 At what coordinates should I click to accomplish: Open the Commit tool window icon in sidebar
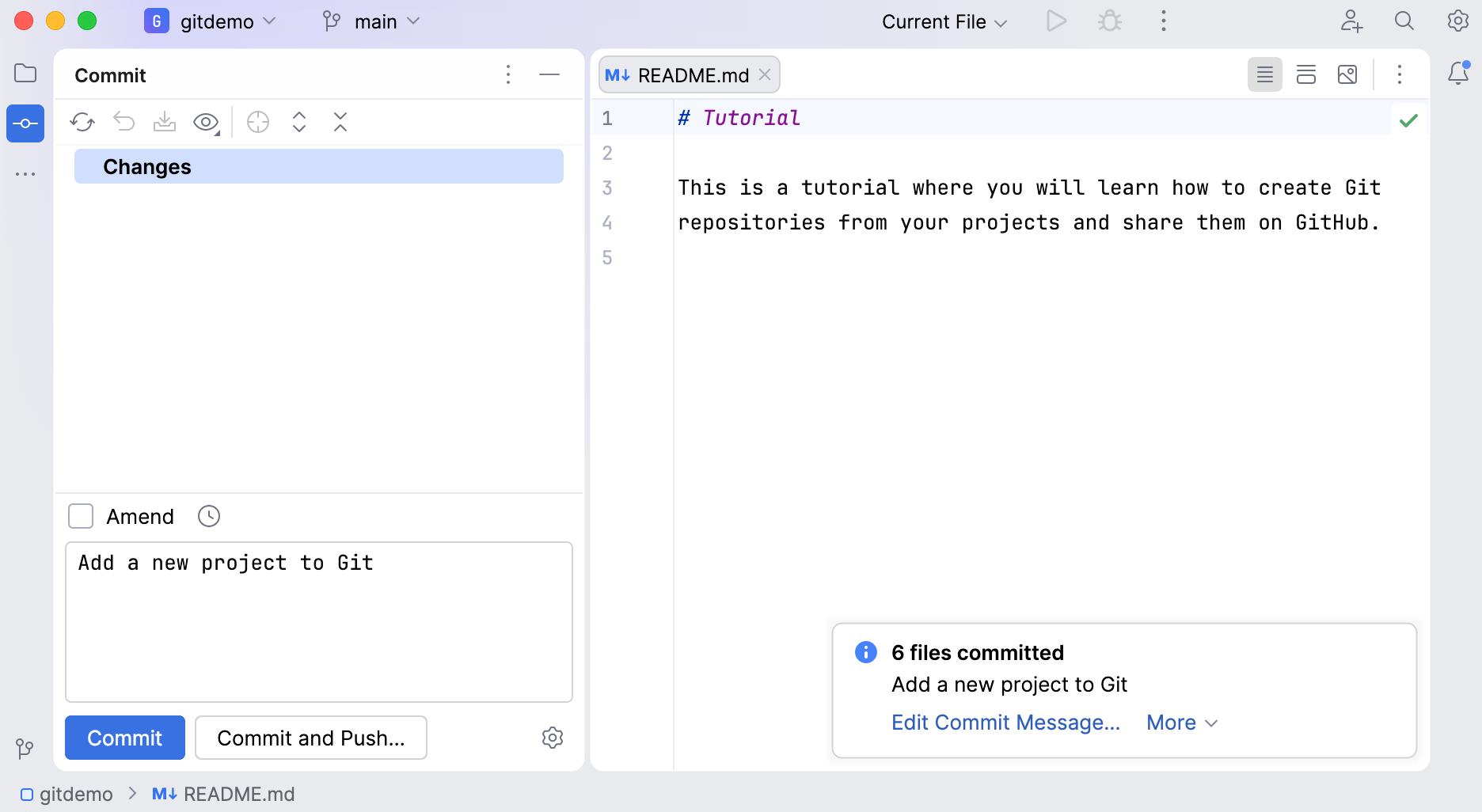point(25,123)
